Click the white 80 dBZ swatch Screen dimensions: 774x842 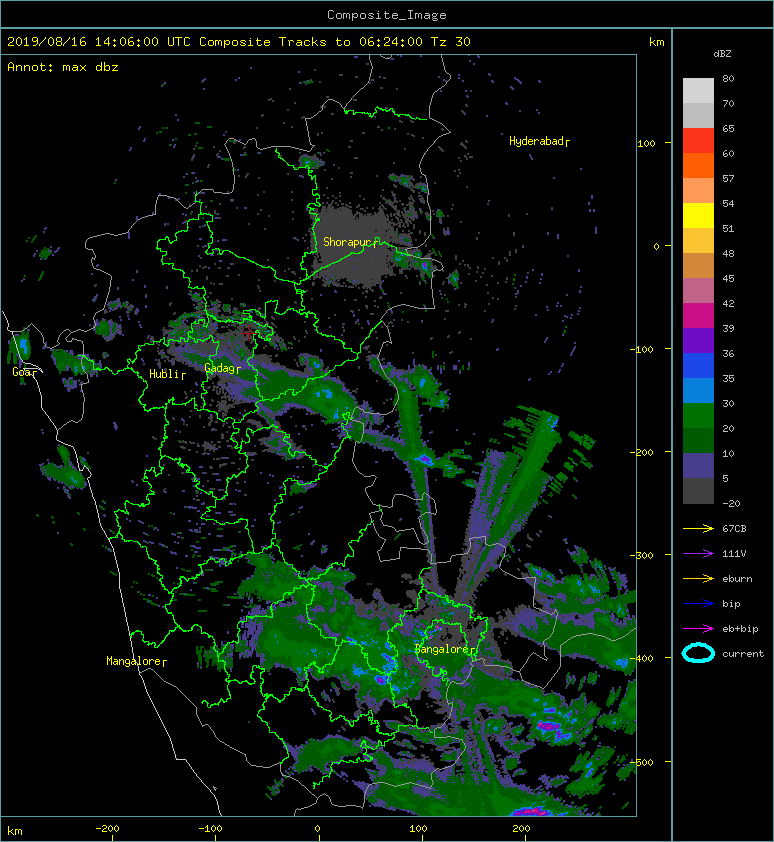[698, 90]
